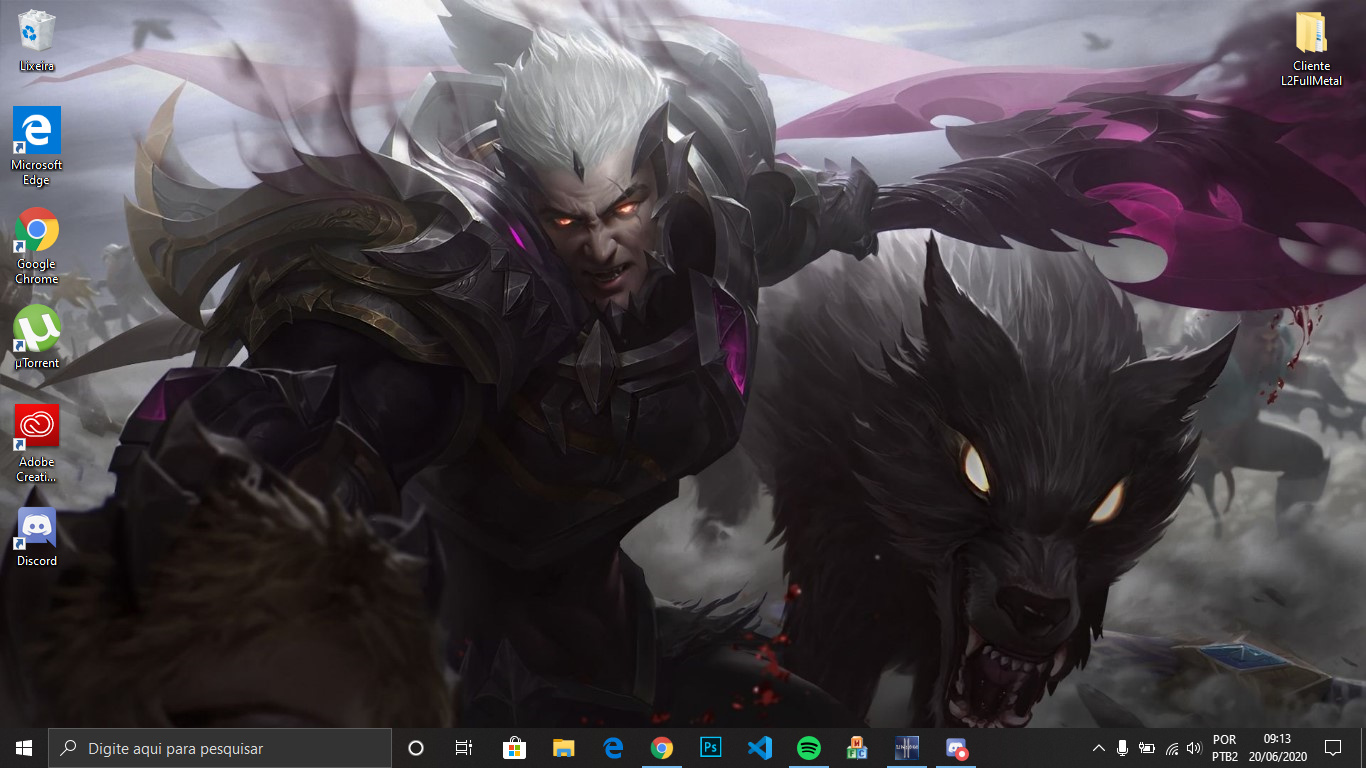1366x768 pixels.
Task: Open the notification action center
Action: coord(1332,748)
